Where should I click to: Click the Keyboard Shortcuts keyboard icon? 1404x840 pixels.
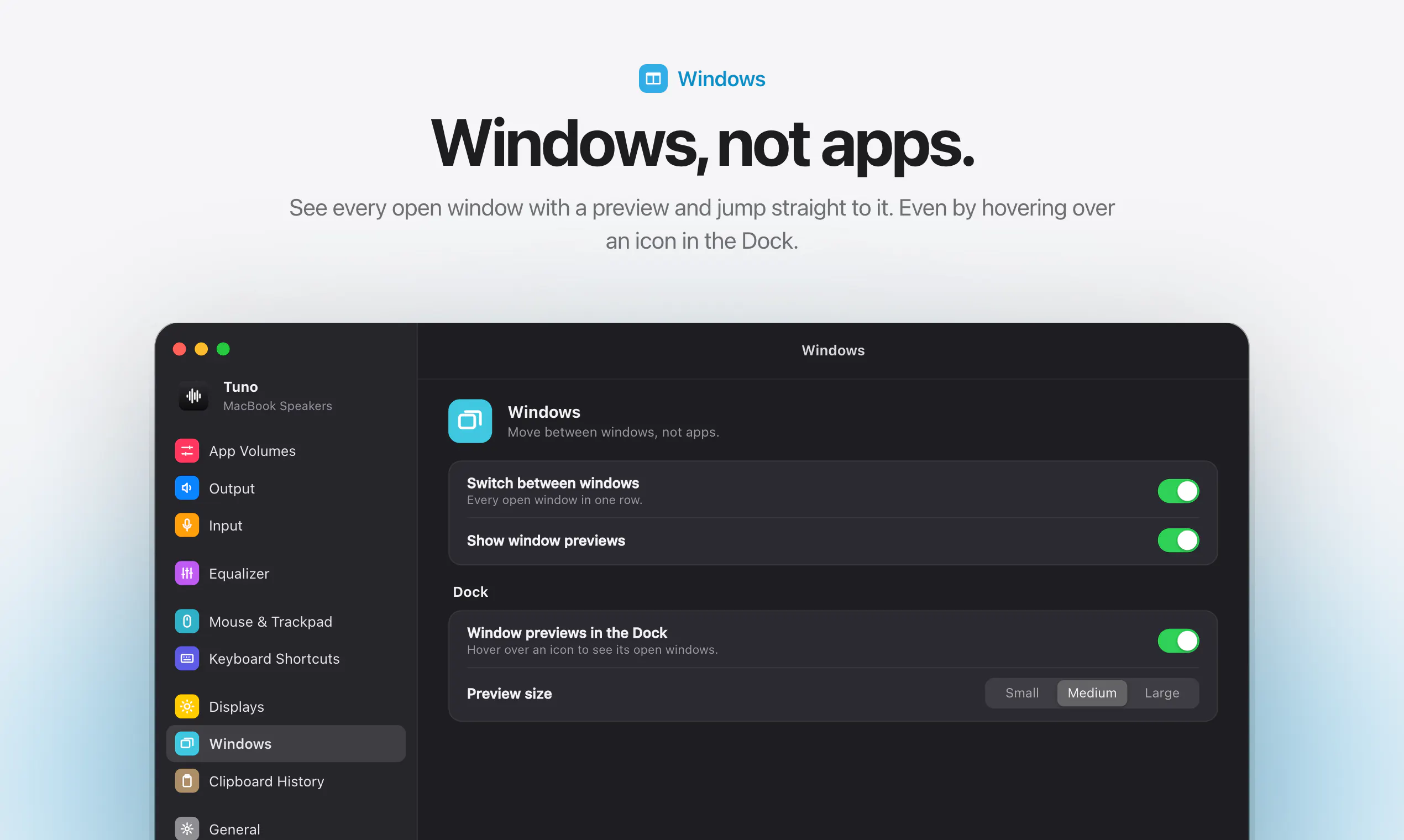(x=187, y=658)
